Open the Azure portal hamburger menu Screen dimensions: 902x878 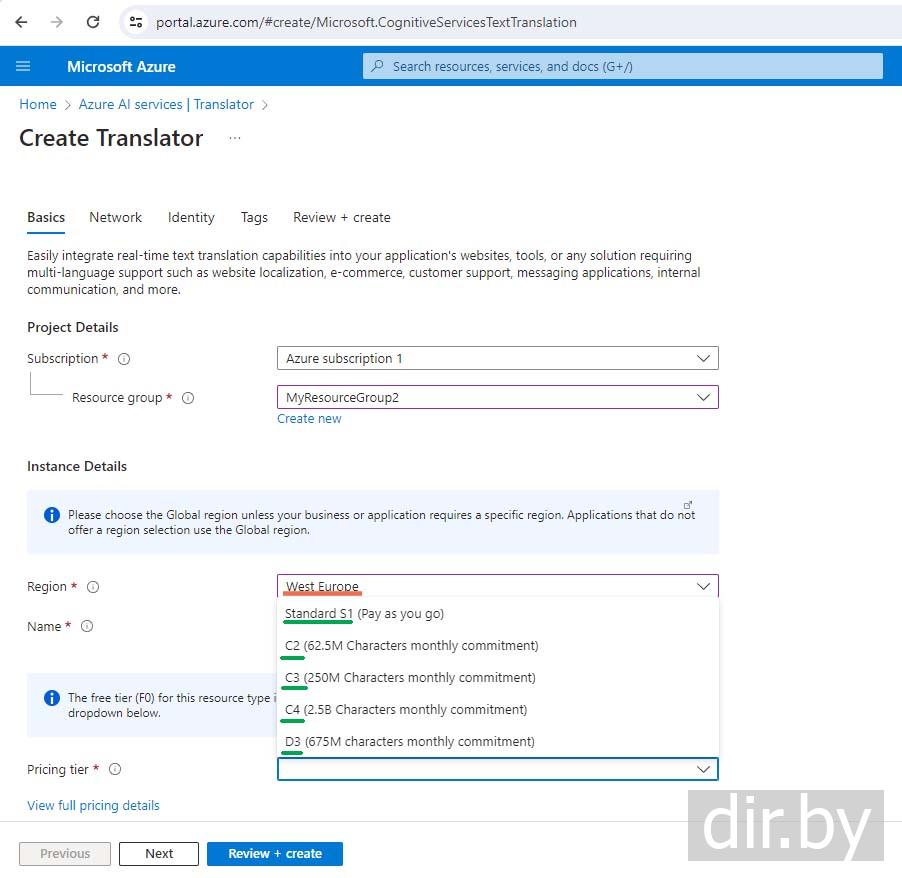pos(23,67)
